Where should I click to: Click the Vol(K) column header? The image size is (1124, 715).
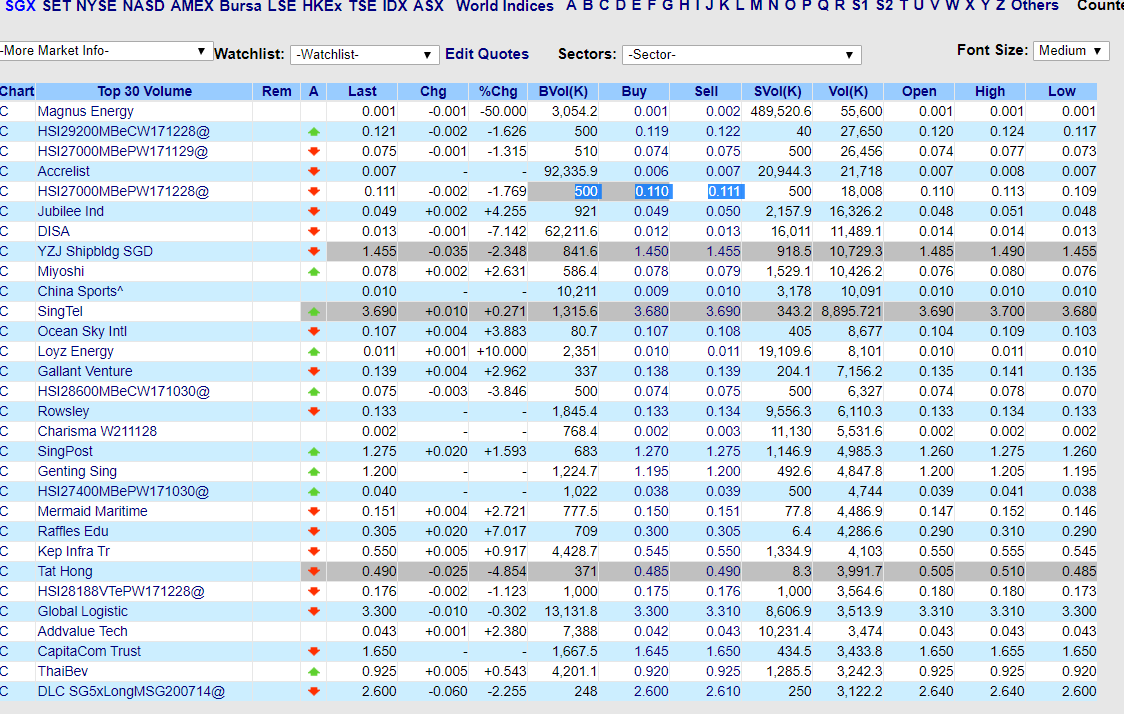[848, 91]
